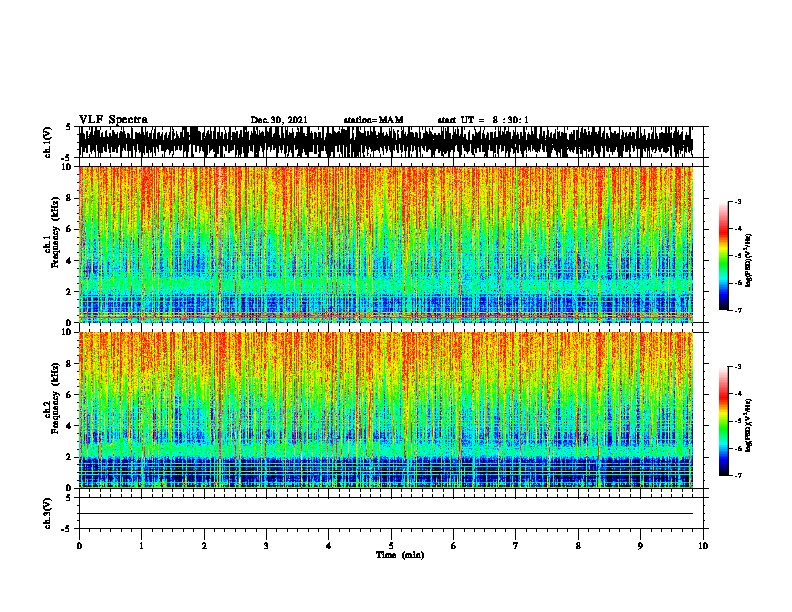This screenshot has width=792, height=612.
Task: Click inside the ch.1 spectrogram panel
Action: point(386,244)
